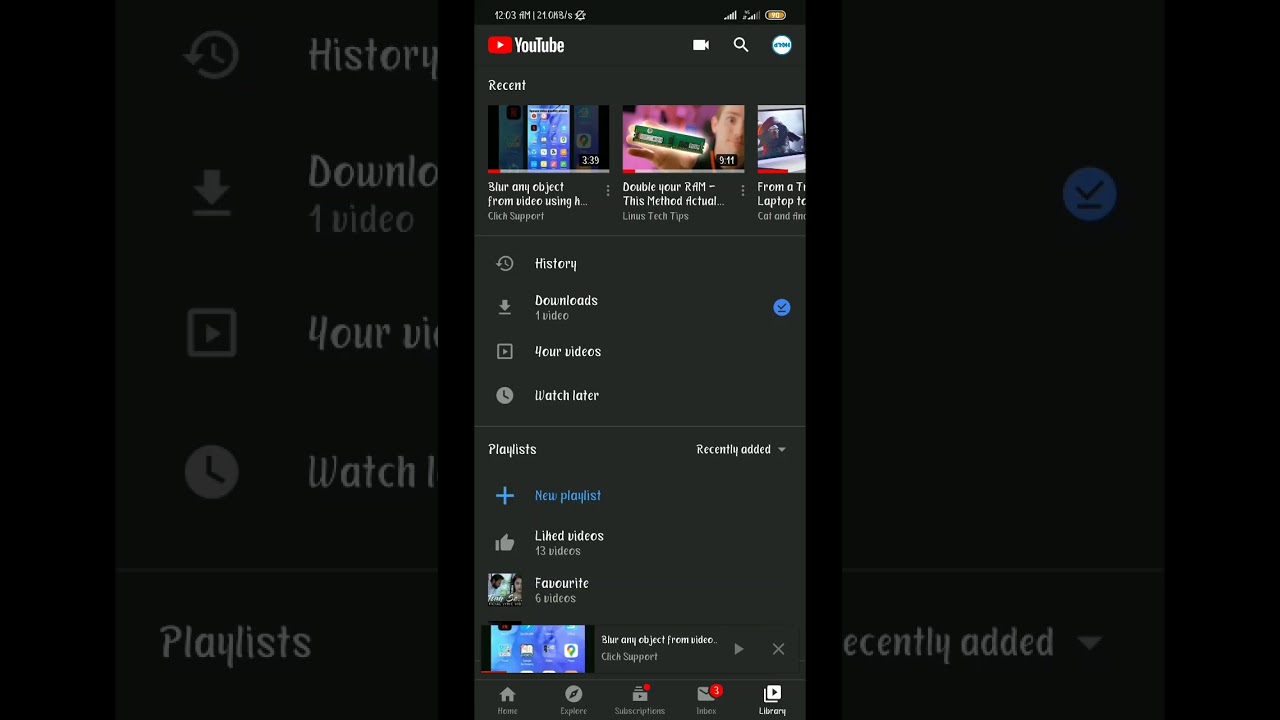Close the miniplayer

(x=778, y=649)
